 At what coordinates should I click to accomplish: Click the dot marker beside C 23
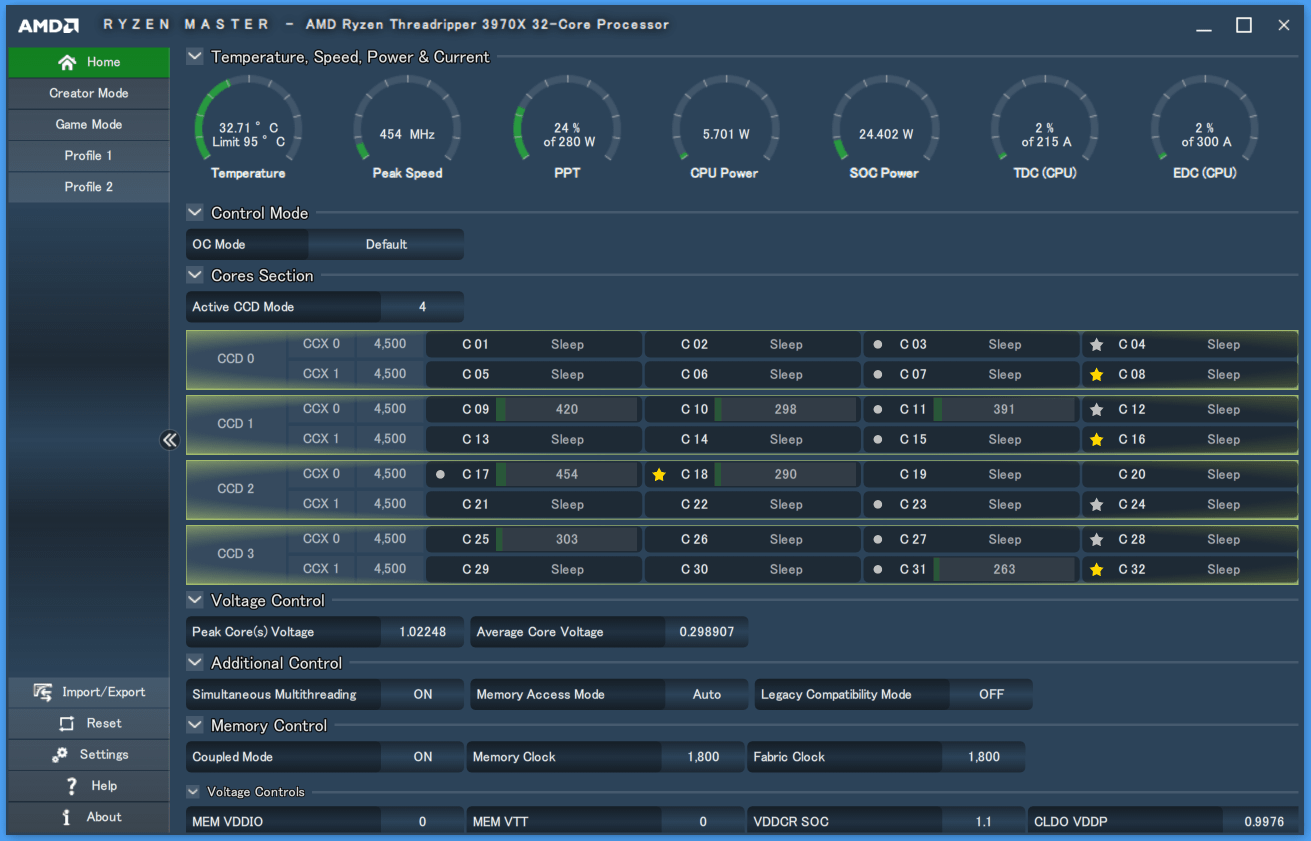[x=878, y=505]
